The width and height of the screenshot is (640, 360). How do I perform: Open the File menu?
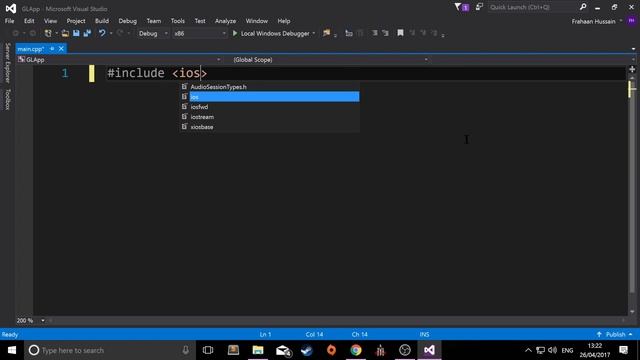[x=9, y=21]
